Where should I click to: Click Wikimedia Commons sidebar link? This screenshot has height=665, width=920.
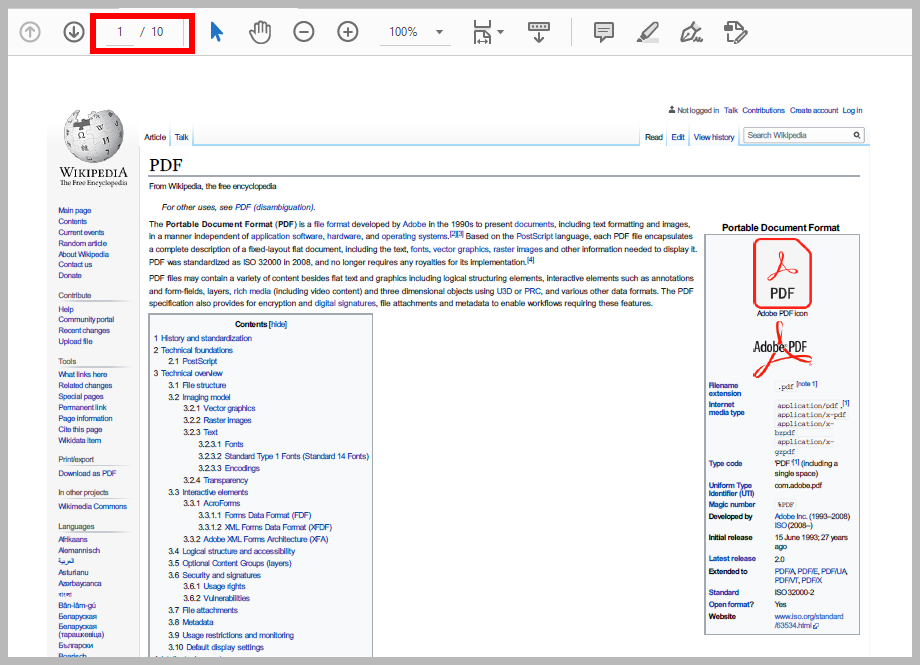(x=92, y=506)
